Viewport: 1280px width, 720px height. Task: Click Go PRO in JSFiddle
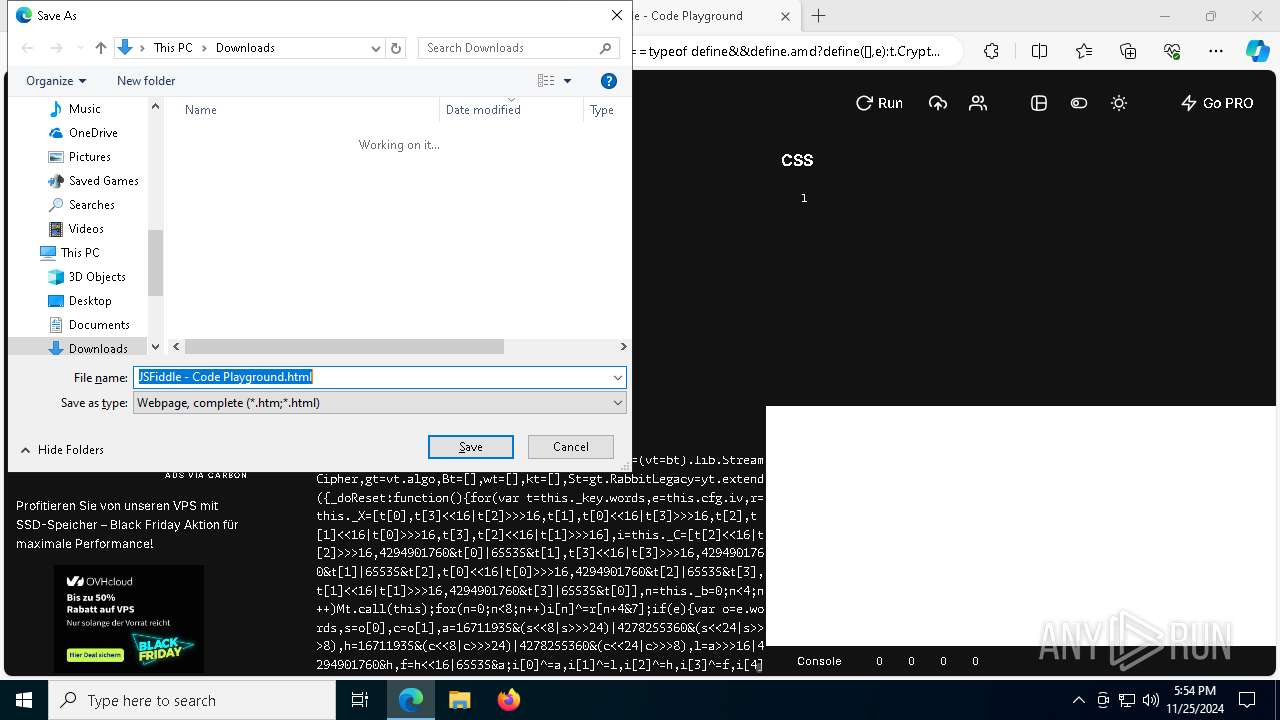coord(1217,103)
